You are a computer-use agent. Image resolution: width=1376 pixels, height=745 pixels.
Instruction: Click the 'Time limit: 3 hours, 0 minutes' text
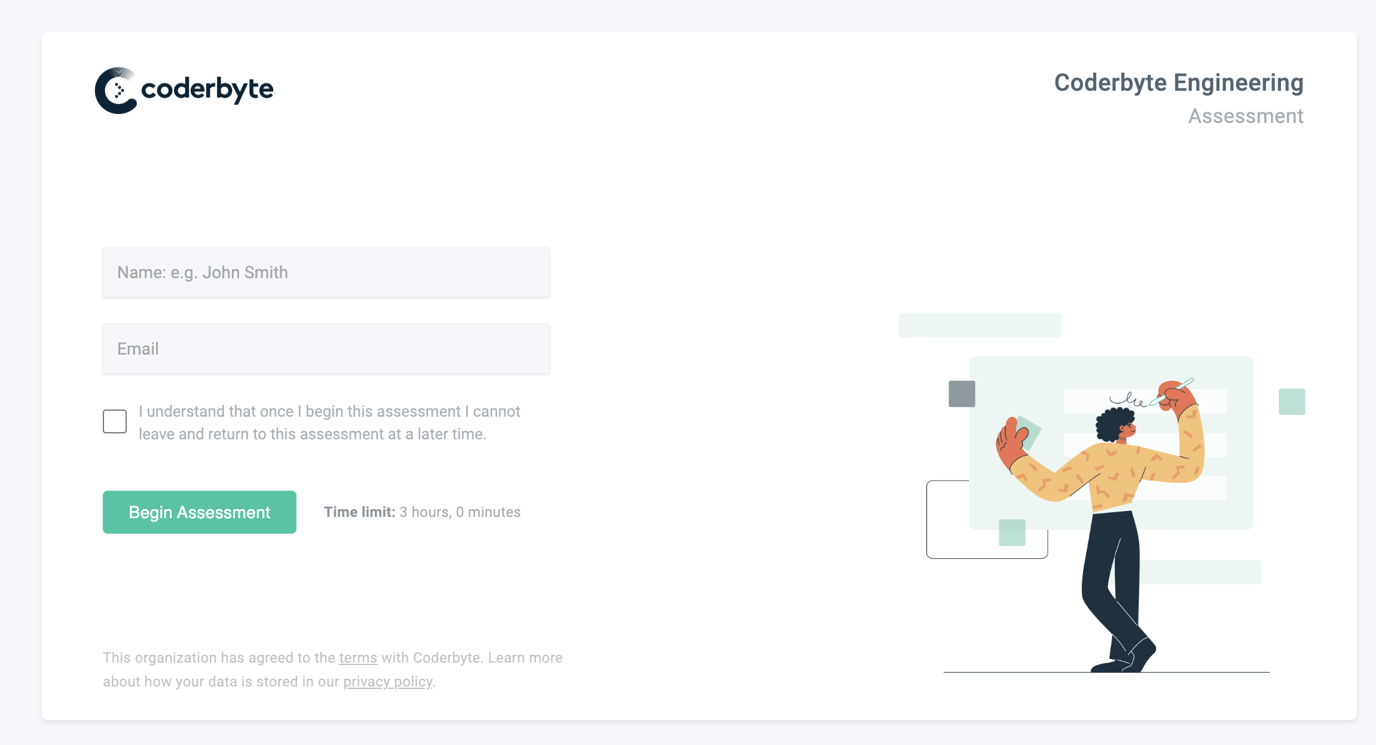[x=422, y=512]
